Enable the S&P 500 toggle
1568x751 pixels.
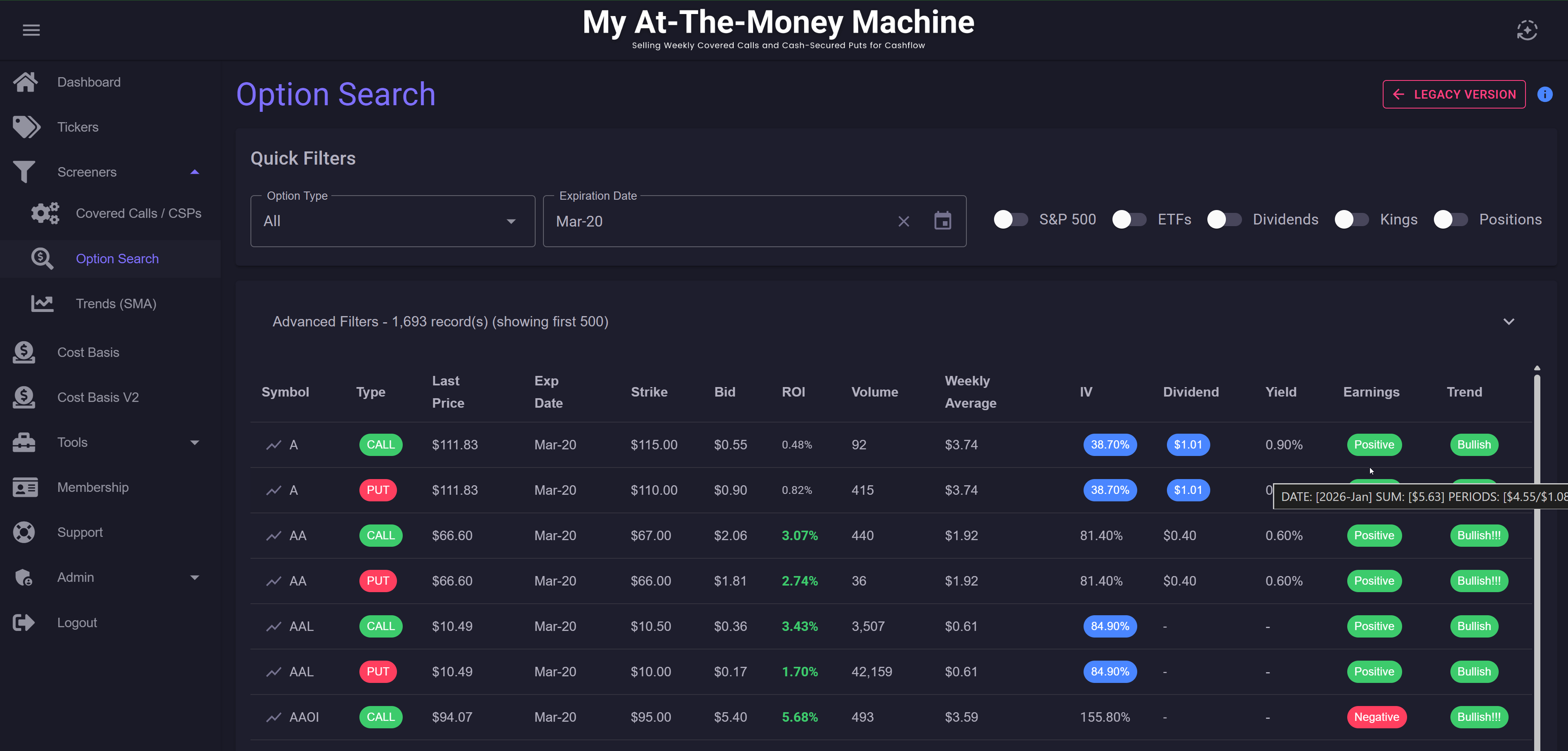coord(1011,220)
